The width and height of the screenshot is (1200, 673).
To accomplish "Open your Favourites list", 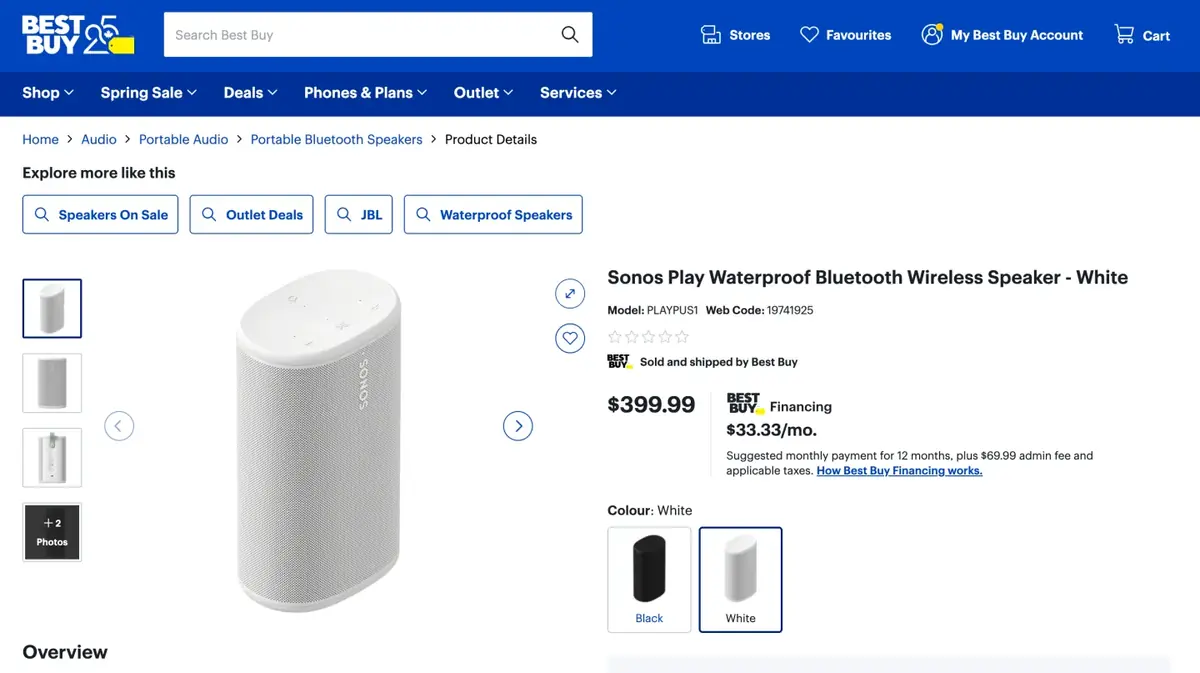I will (845, 34).
